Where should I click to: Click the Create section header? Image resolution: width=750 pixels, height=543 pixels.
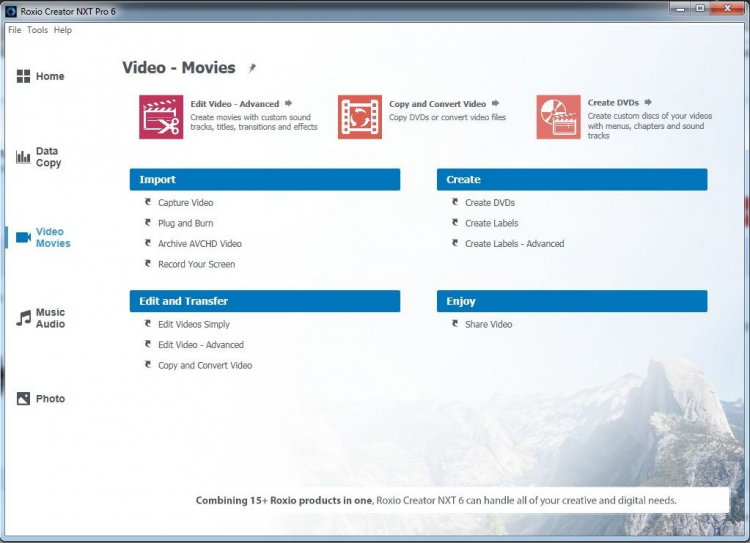tap(572, 179)
